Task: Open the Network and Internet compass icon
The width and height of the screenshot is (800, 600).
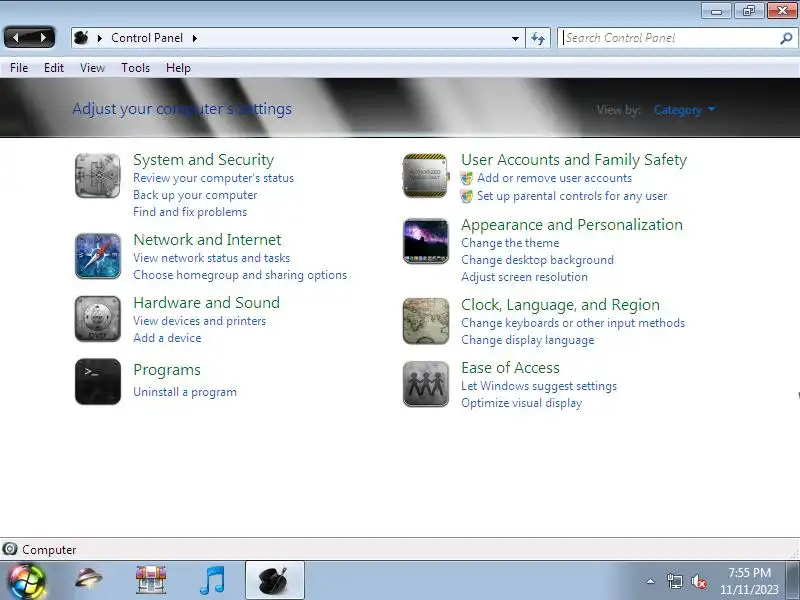Action: (97, 256)
